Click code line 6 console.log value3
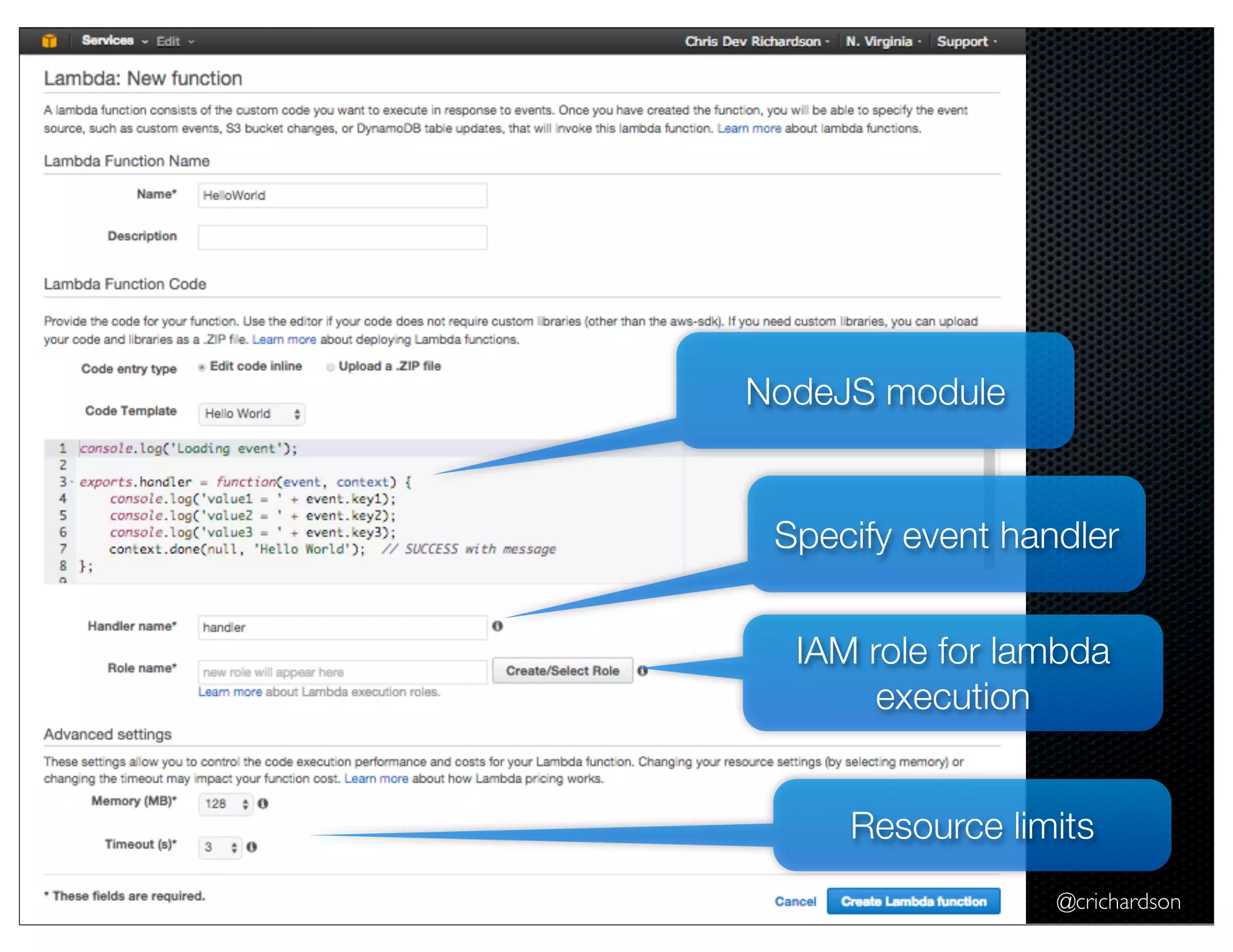Image resolution: width=1233 pixels, height=952 pixels. coord(252,533)
